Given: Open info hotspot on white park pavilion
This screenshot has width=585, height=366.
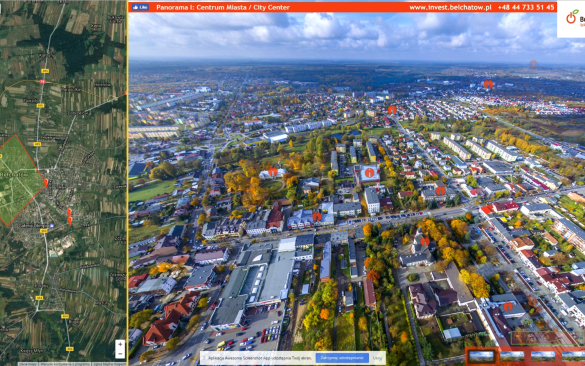Looking at the screenshot, I should 273,172.
